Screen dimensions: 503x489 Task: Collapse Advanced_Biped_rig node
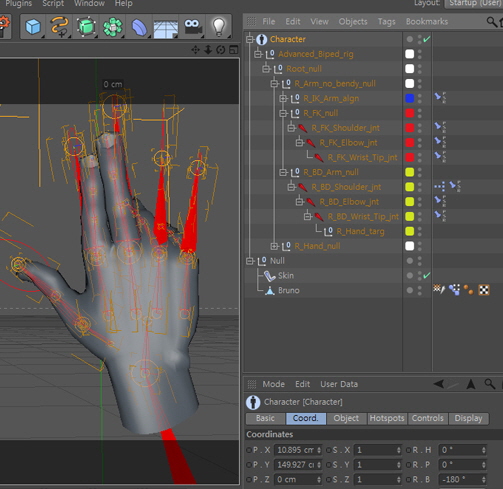[x=258, y=54]
